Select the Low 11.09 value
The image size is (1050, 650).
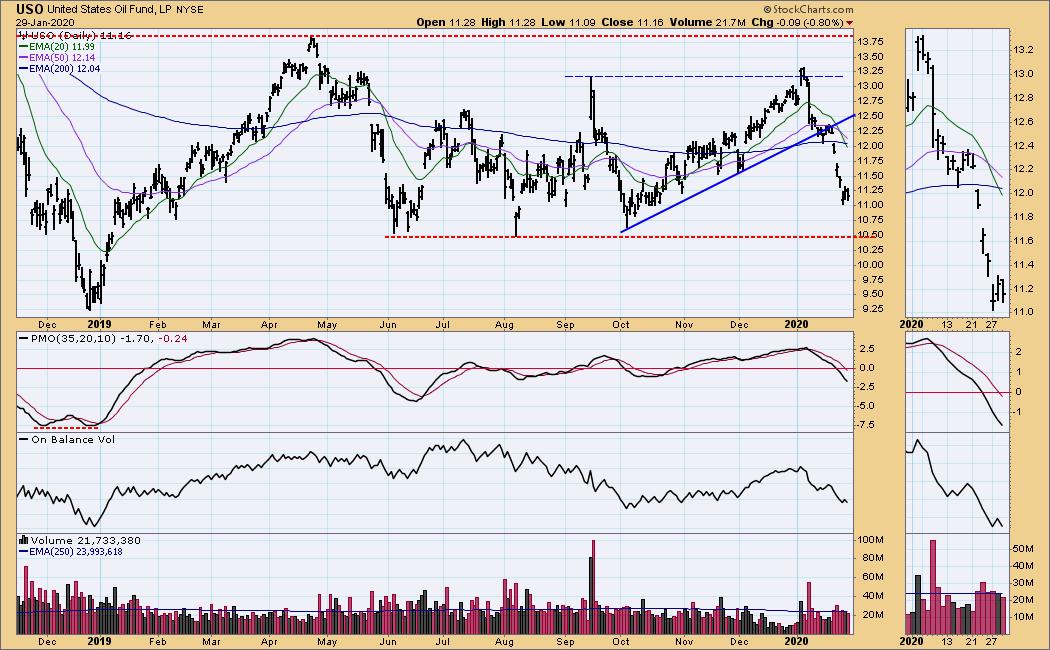point(569,22)
